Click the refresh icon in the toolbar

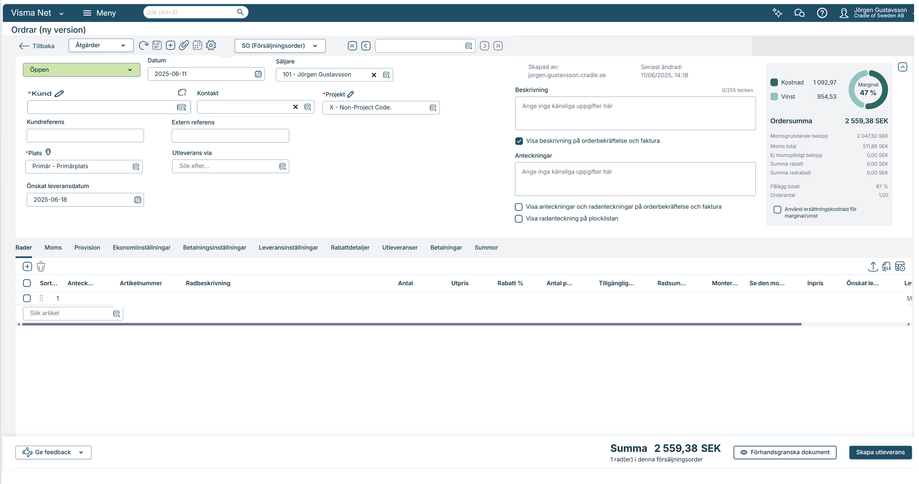[143, 46]
